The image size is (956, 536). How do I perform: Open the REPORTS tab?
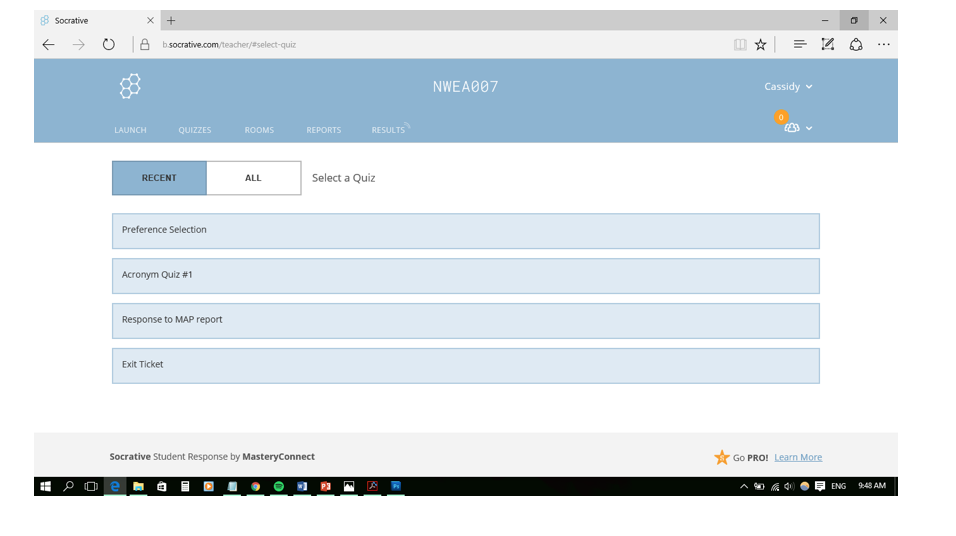tap(323, 130)
